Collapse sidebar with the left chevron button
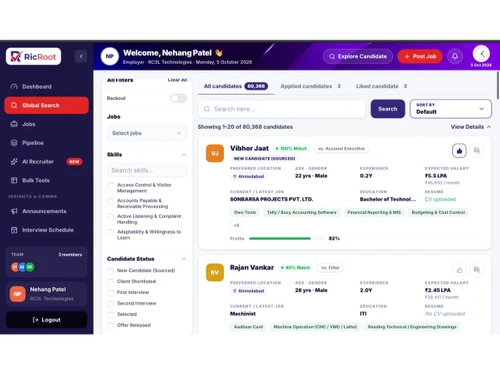The height and width of the screenshot is (375, 500). coord(81,56)
